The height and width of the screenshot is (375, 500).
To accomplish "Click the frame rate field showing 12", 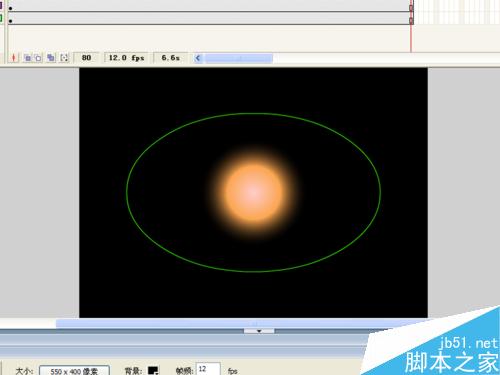I will 208,369.
